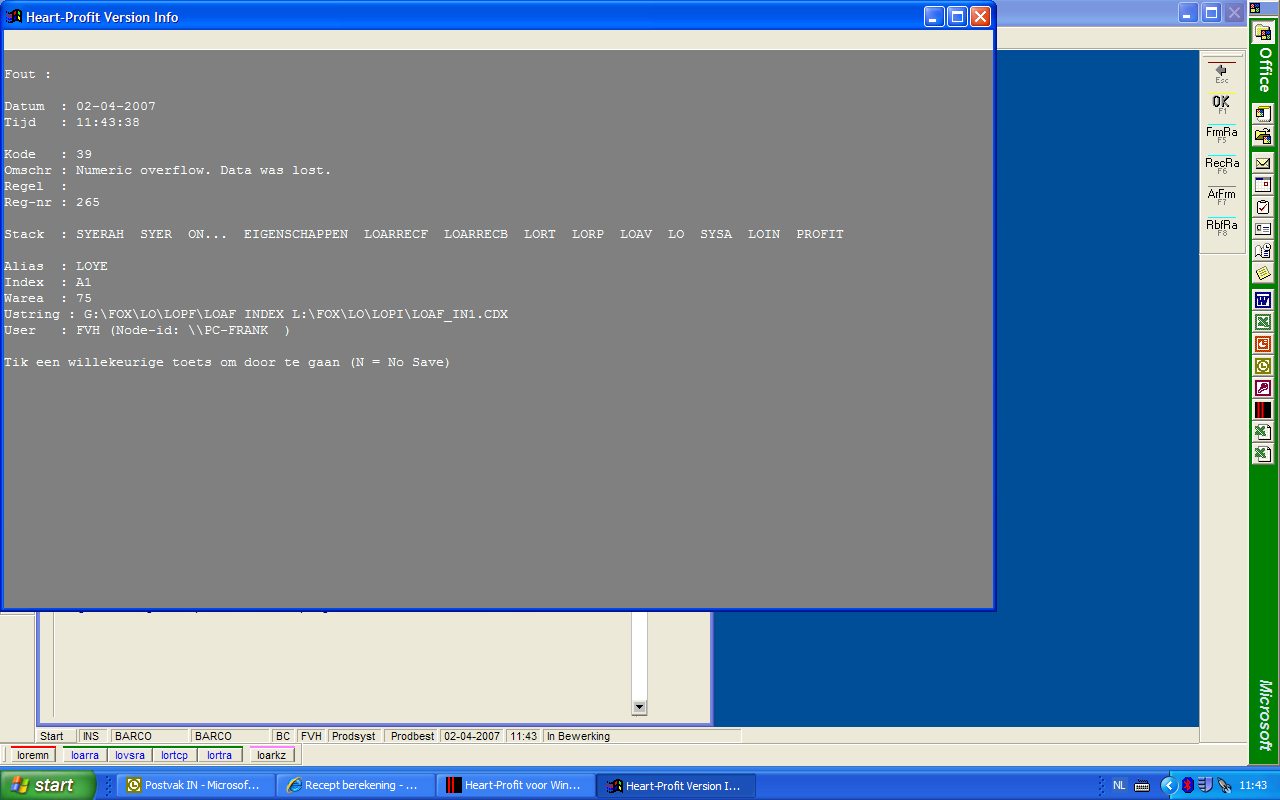Click the lowest Excel sheet shortcut icon
The image size is (1280, 800).
click(x=1263, y=454)
